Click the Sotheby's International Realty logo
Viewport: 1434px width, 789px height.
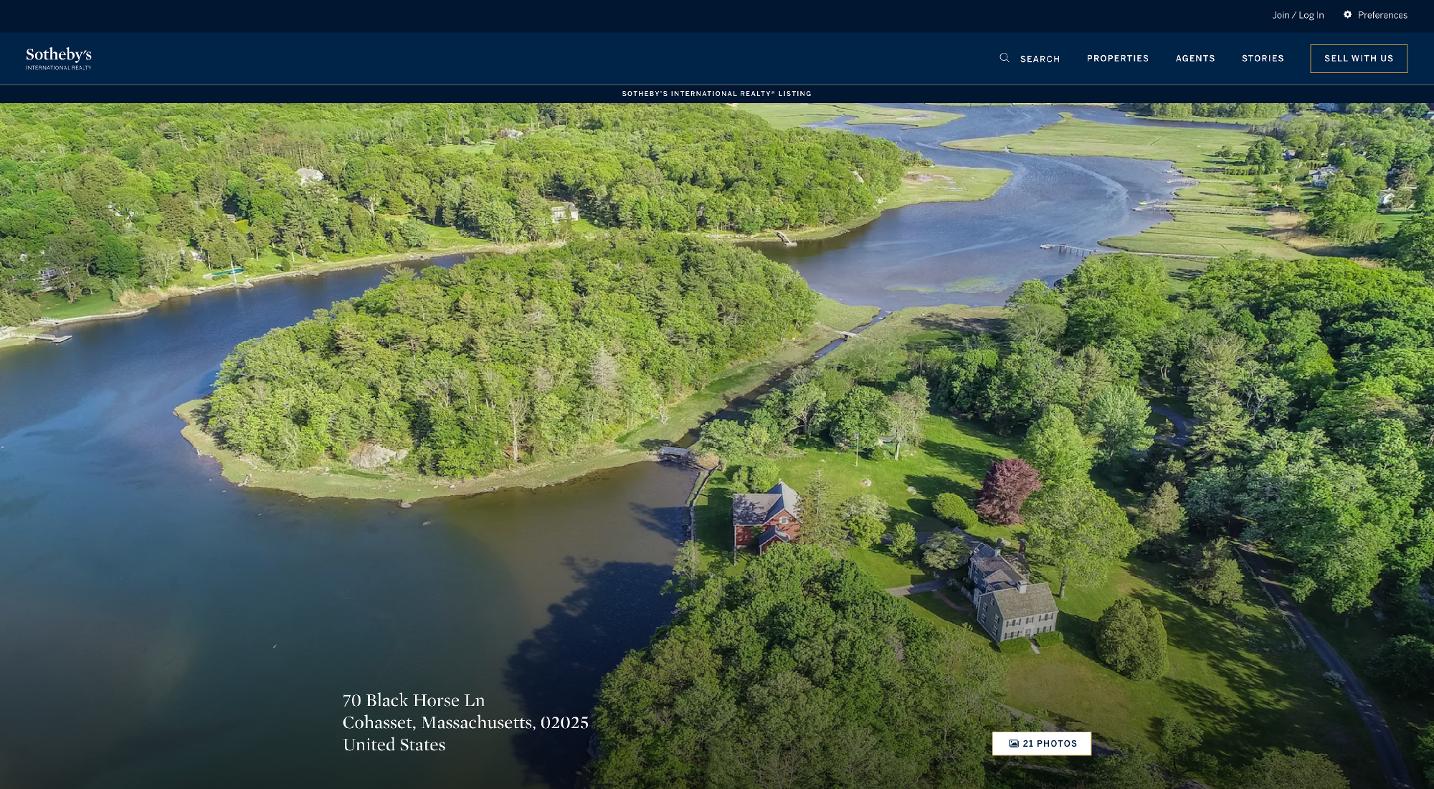[59, 58]
